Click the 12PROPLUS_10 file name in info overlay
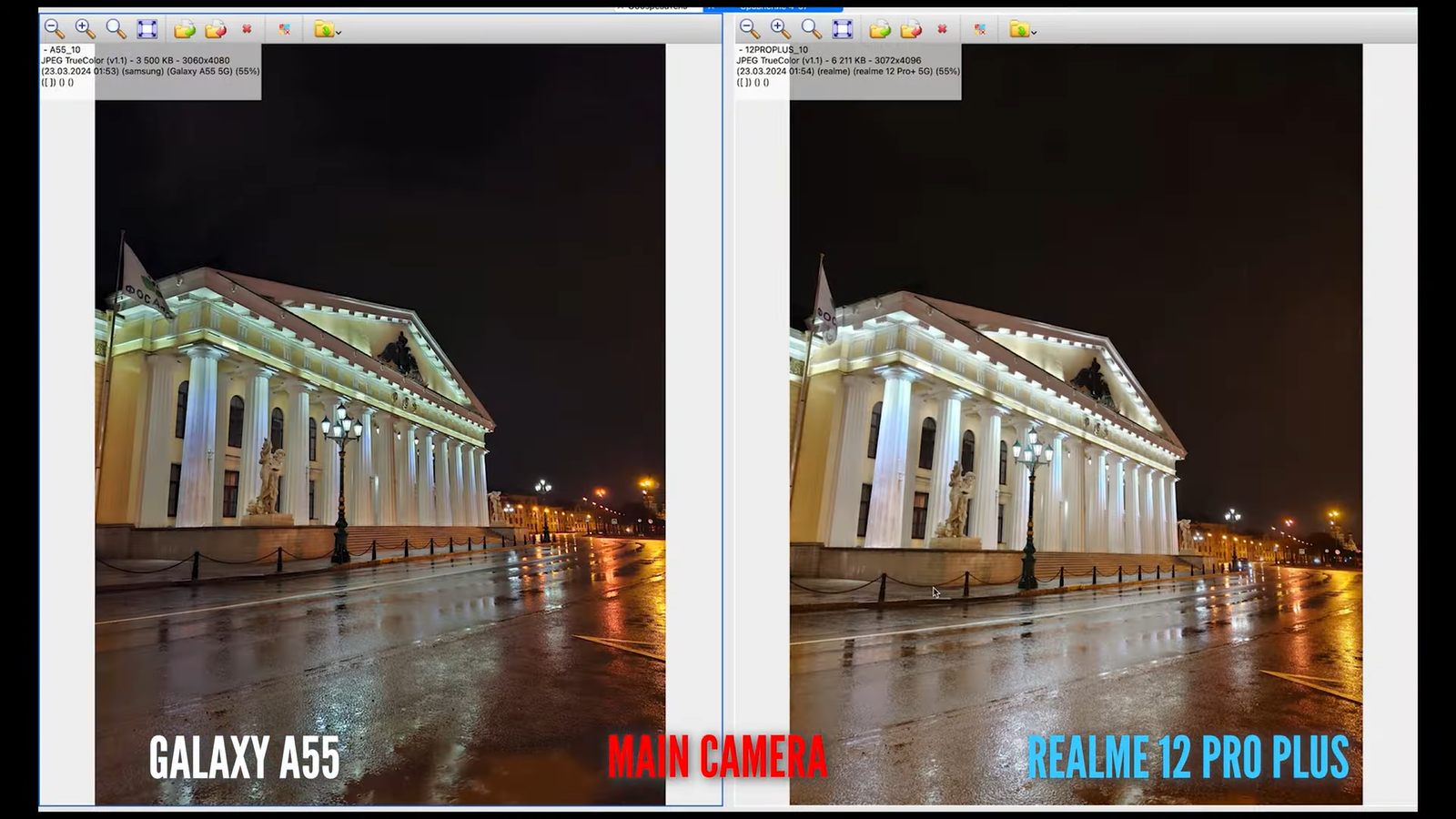The image size is (1456, 819). (x=776, y=50)
